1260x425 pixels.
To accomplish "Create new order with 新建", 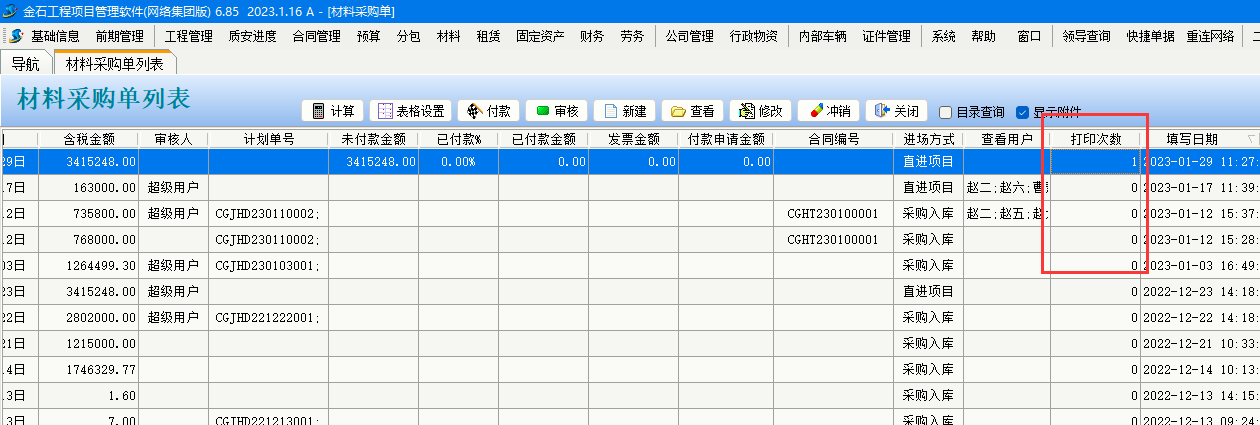I will pos(624,111).
